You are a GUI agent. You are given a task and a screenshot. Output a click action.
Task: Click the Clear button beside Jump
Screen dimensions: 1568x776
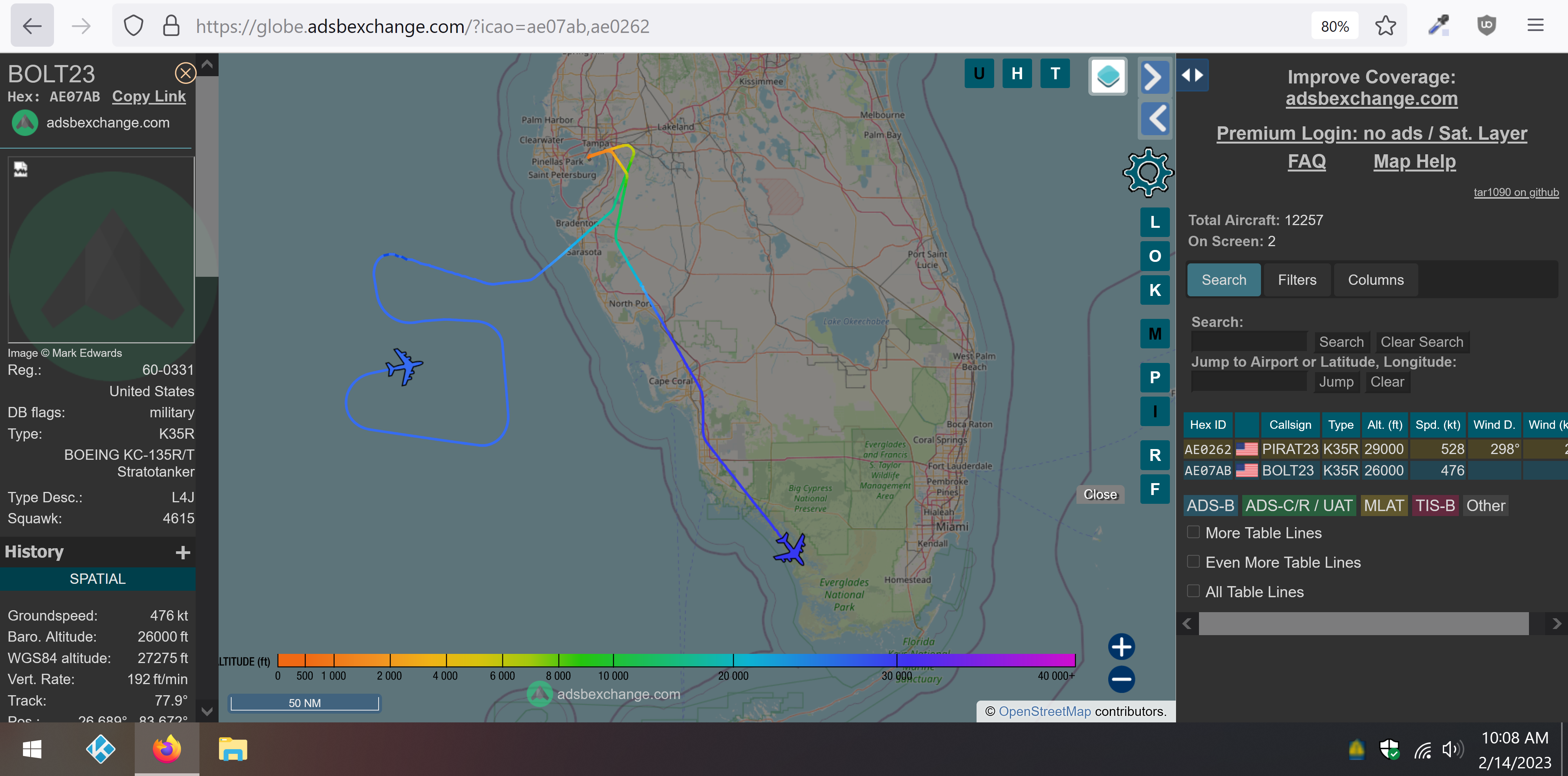tap(1387, 382)
